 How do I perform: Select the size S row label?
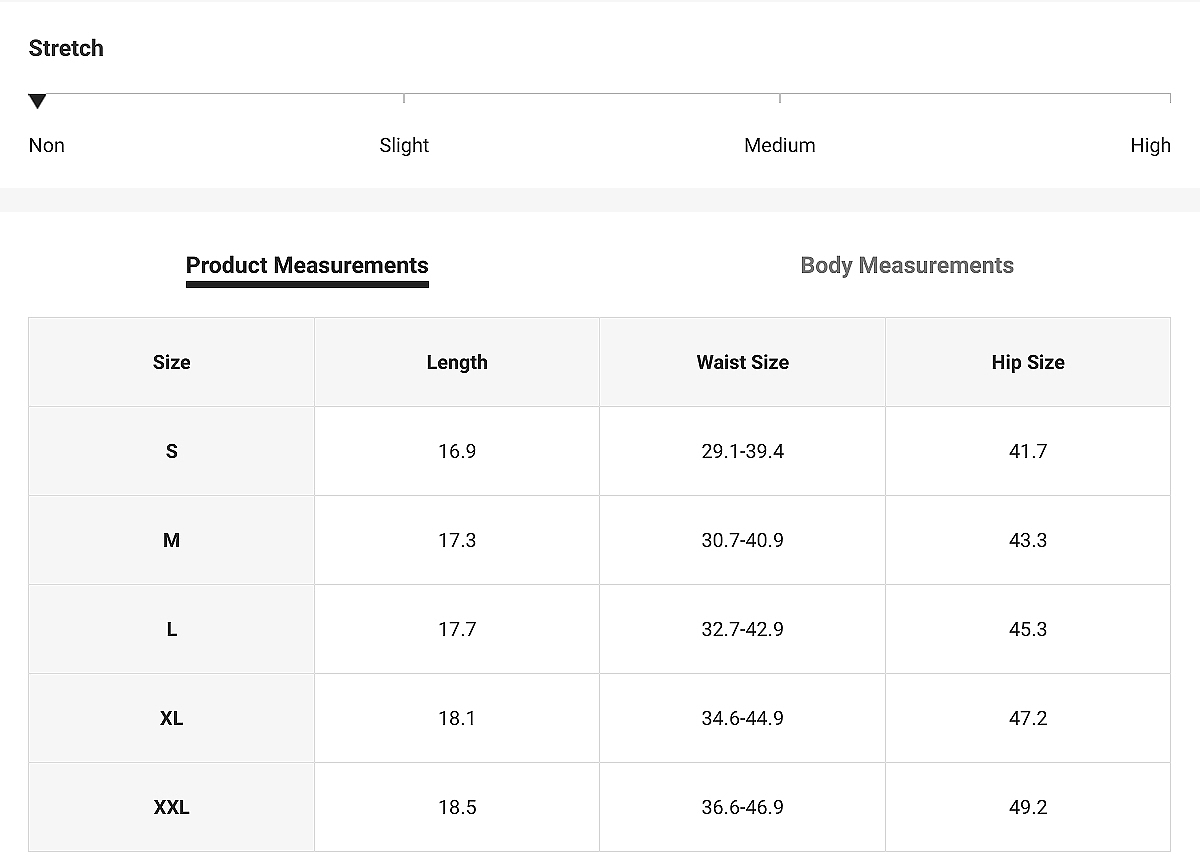171,451
